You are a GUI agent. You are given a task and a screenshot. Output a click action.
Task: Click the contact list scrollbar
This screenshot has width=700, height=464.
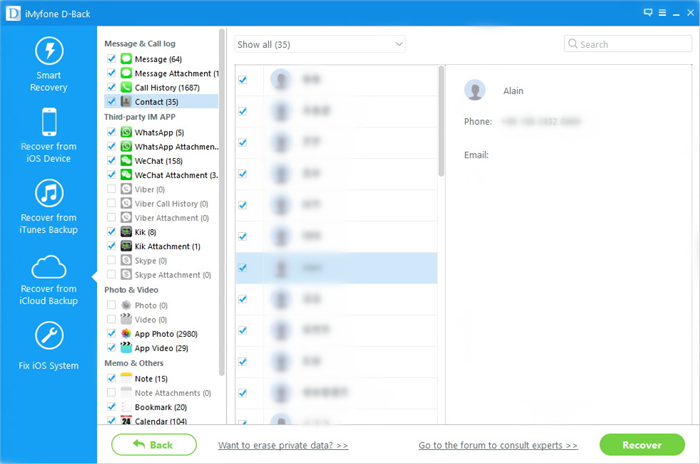tap(441, 121)
